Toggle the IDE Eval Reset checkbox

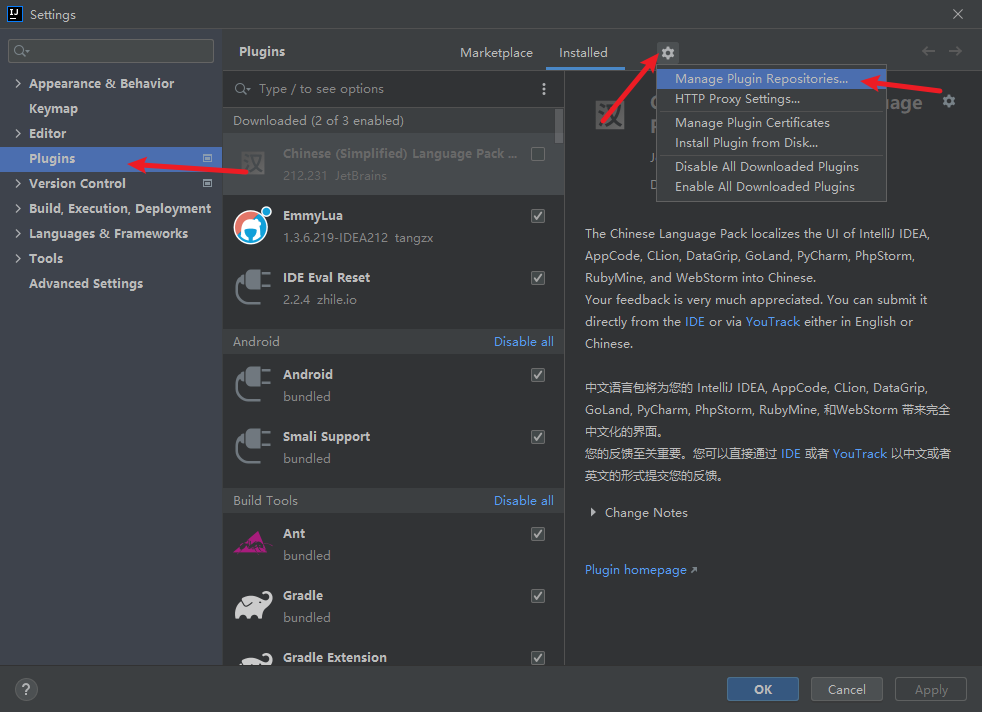coord(537,278)
